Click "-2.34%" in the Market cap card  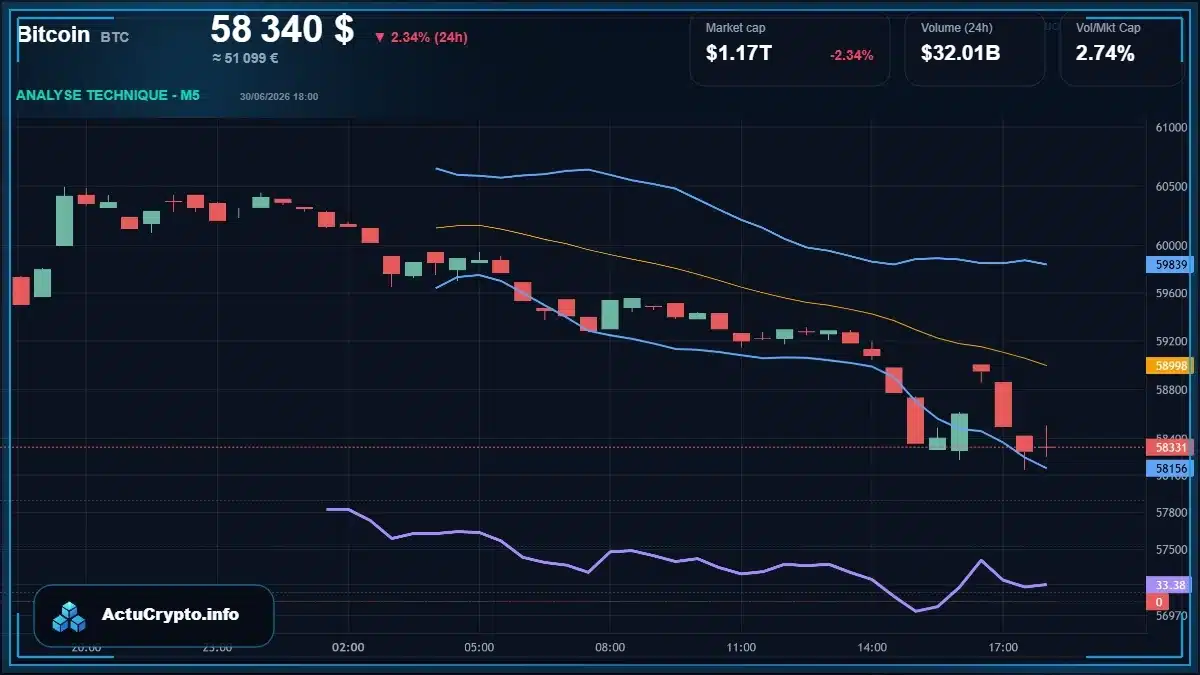tap(852, 55)
